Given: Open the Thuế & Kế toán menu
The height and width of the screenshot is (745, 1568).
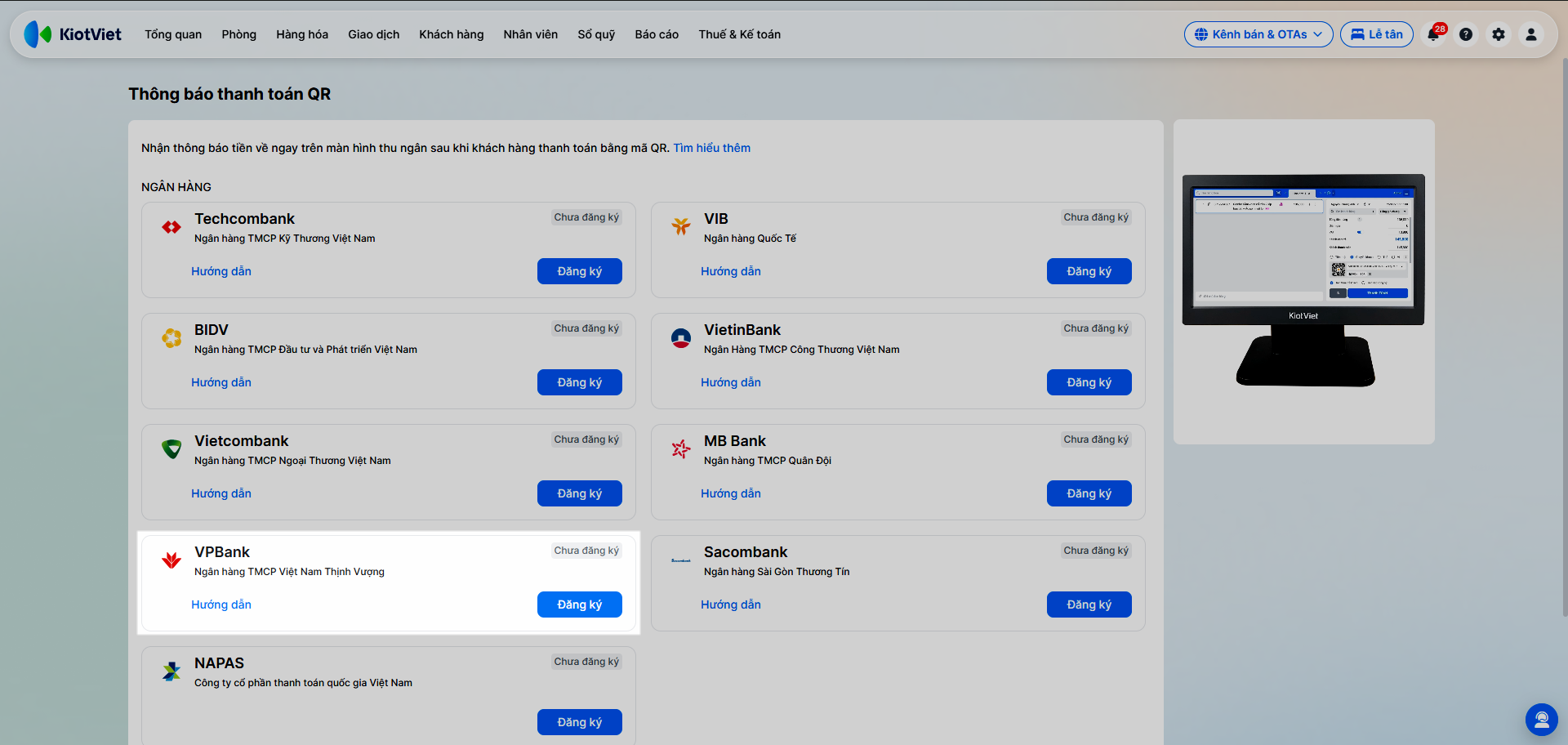Looking at the screenshot, I should click(x=740, y=34).
